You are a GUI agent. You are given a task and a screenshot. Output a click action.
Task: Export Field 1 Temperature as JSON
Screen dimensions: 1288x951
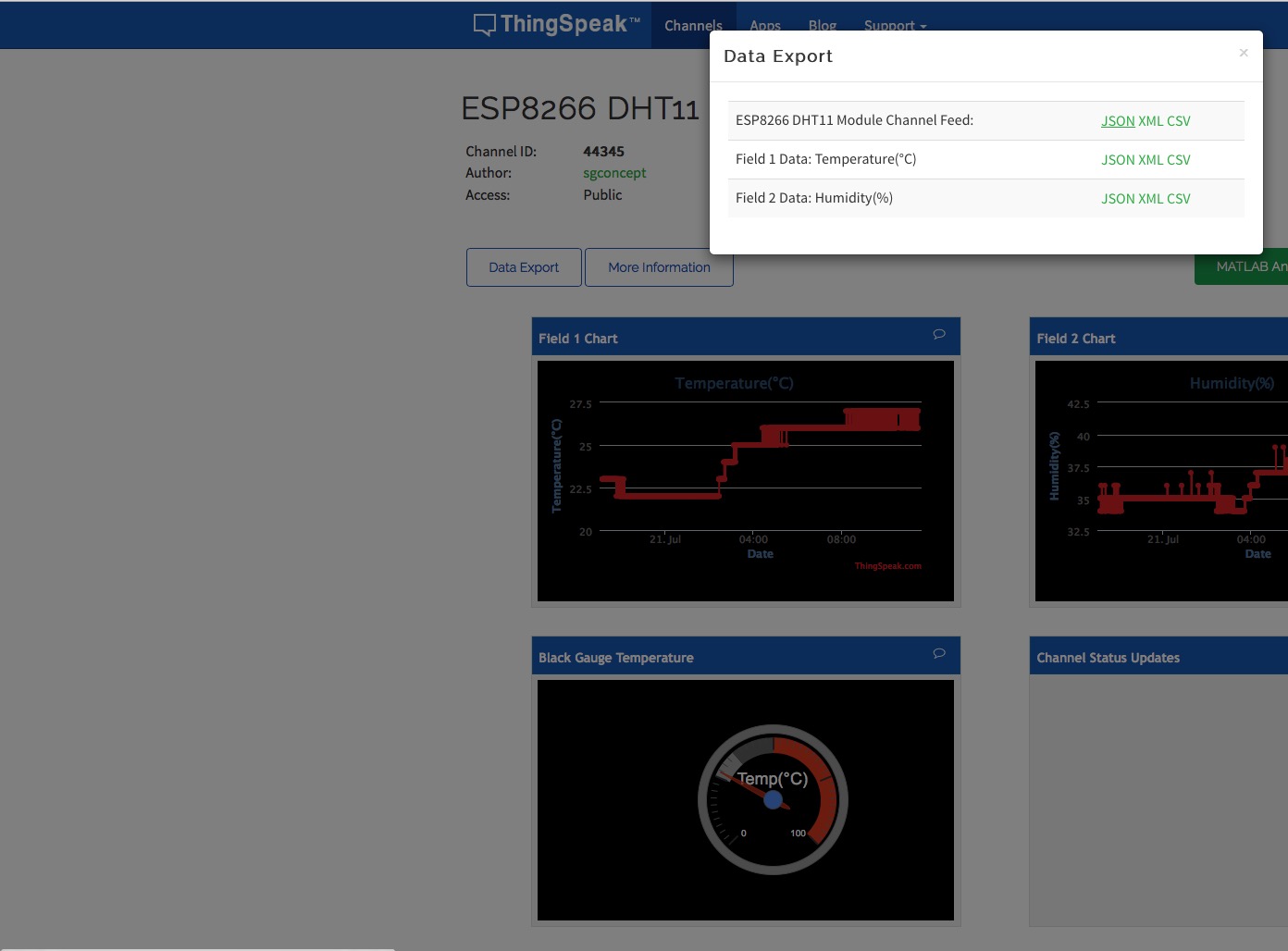(1118, 160)
